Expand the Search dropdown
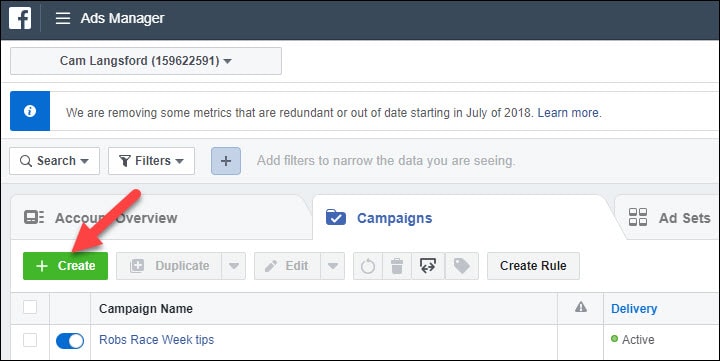The height and width of the screenshot is (361, 720). [54, 161]
